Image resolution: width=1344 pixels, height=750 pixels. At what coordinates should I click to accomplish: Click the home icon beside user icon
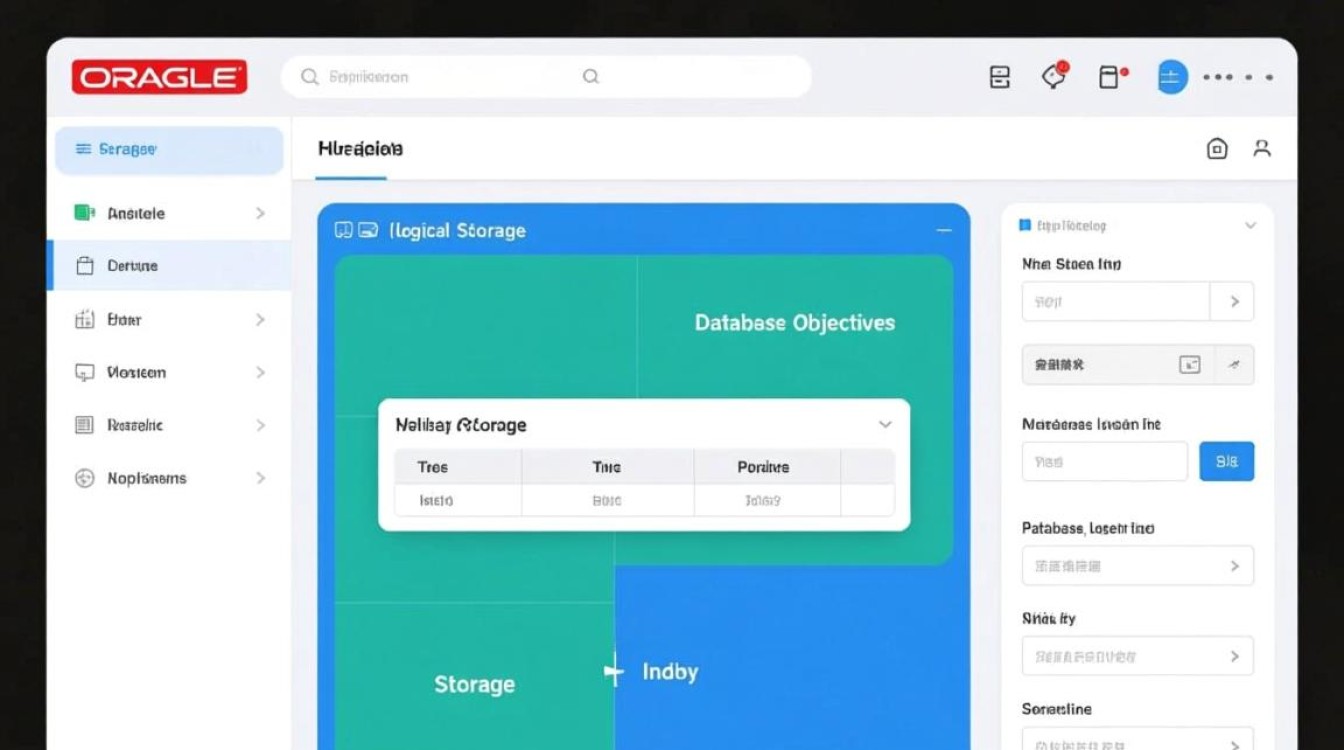pos(1217,149)
